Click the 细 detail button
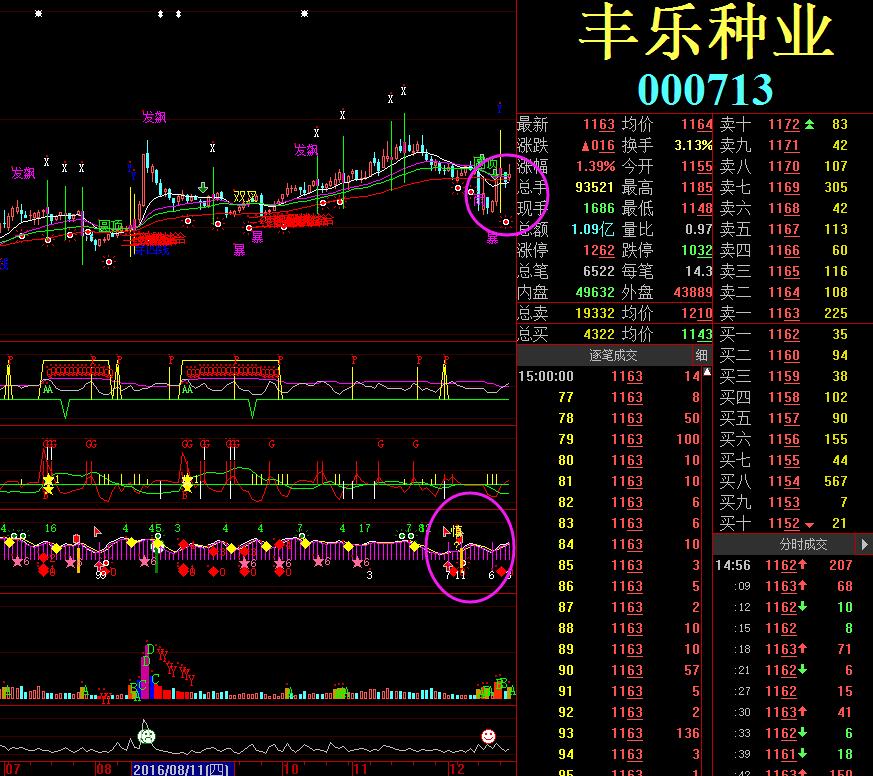Viewport: 873px width, 776px height. 702,355
